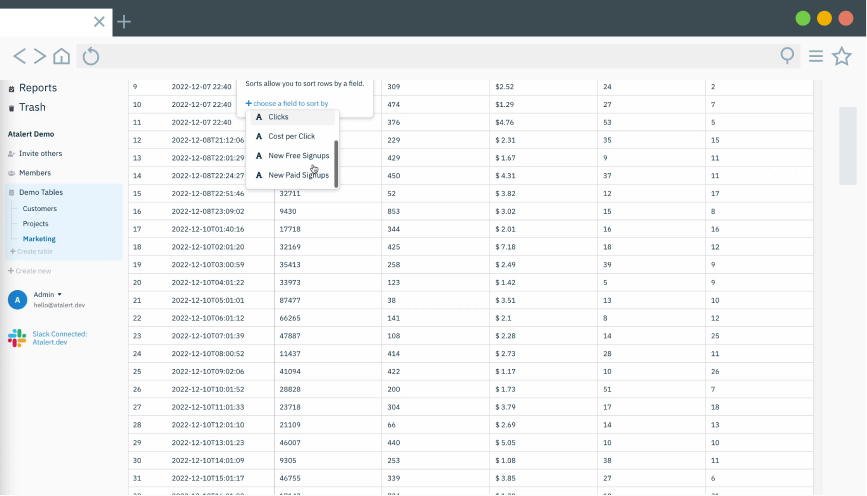
Task: Click the Members group icon
Action: pos(11,173)
